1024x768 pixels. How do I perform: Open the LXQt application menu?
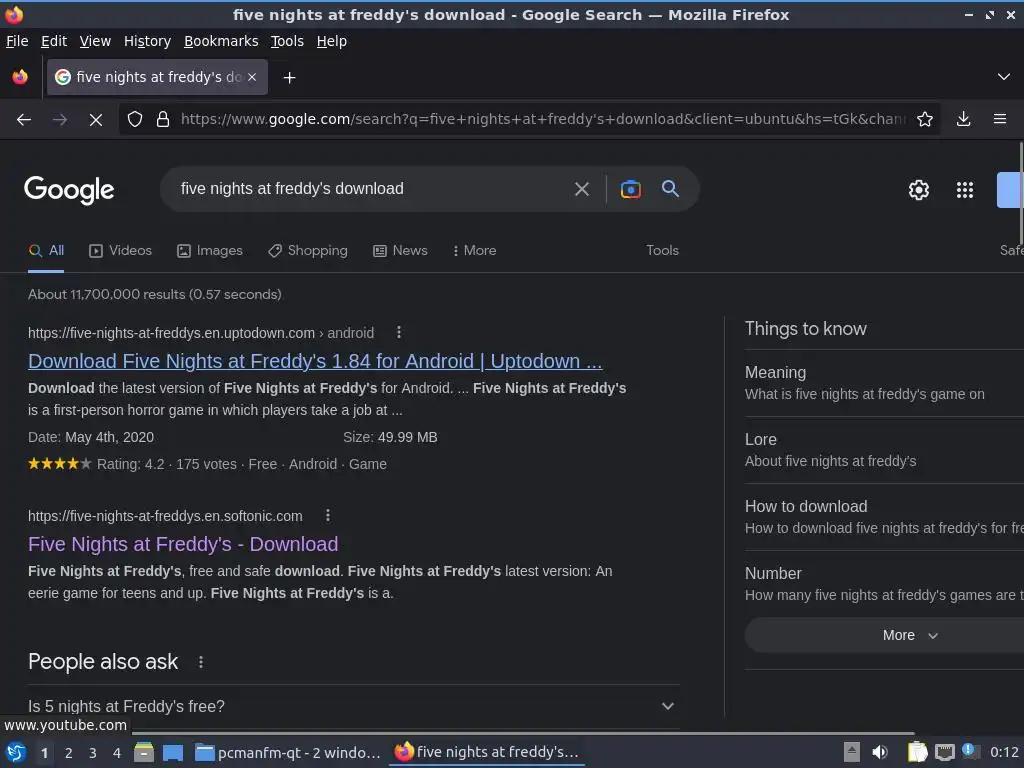[x=16, y=752]
